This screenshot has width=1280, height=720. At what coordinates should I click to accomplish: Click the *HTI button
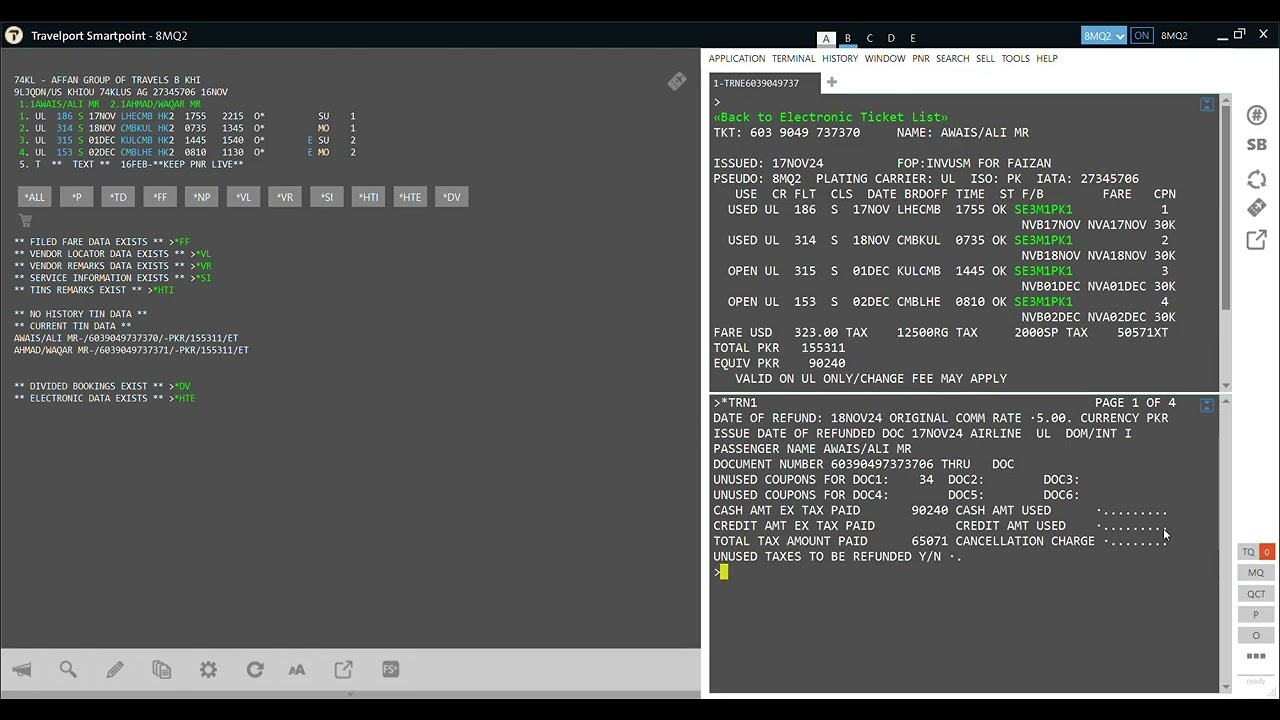pyautogui.click(x=368, y=197)
